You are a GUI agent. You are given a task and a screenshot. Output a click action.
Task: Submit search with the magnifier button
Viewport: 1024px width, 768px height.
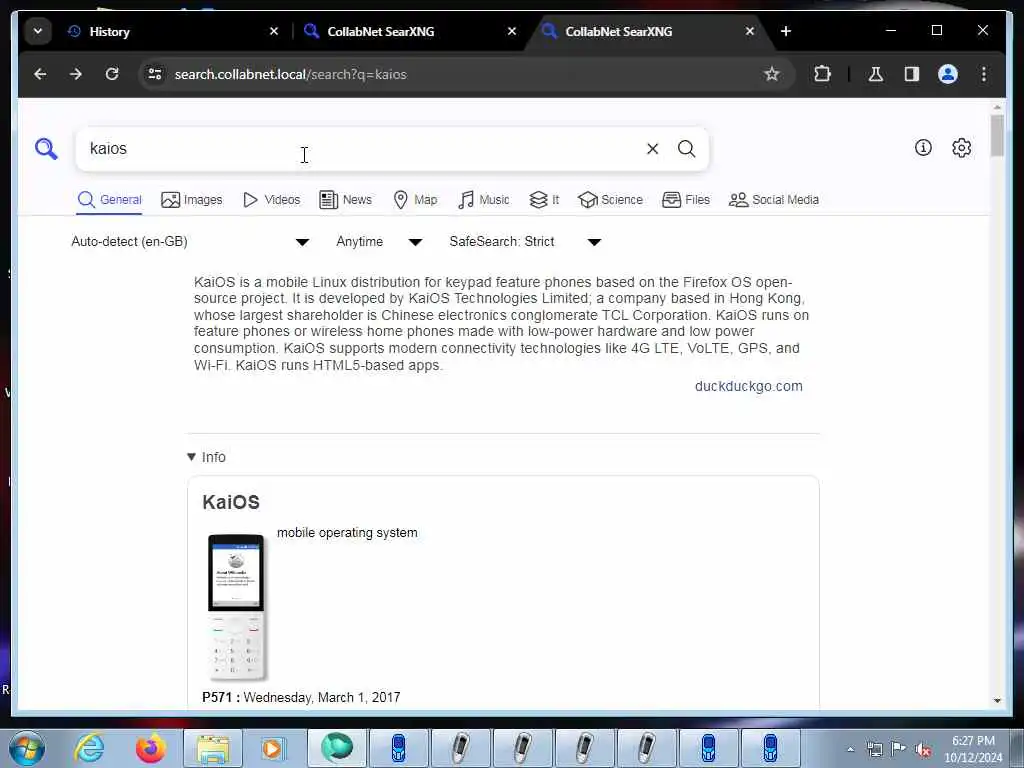coord(686,149)
